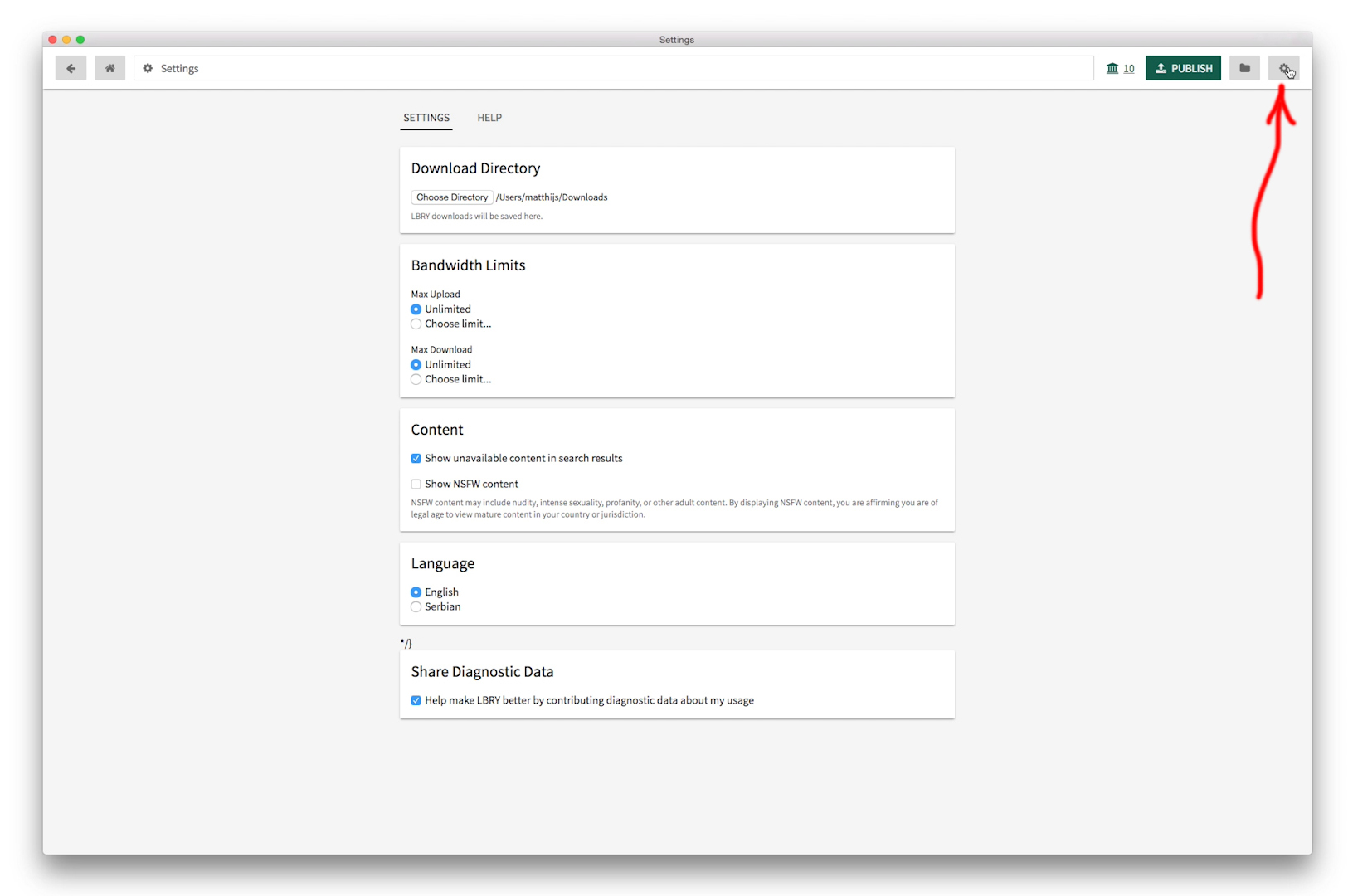Minimize window with yellow button
Screen dimensions: 1348x896
(66, 40)
